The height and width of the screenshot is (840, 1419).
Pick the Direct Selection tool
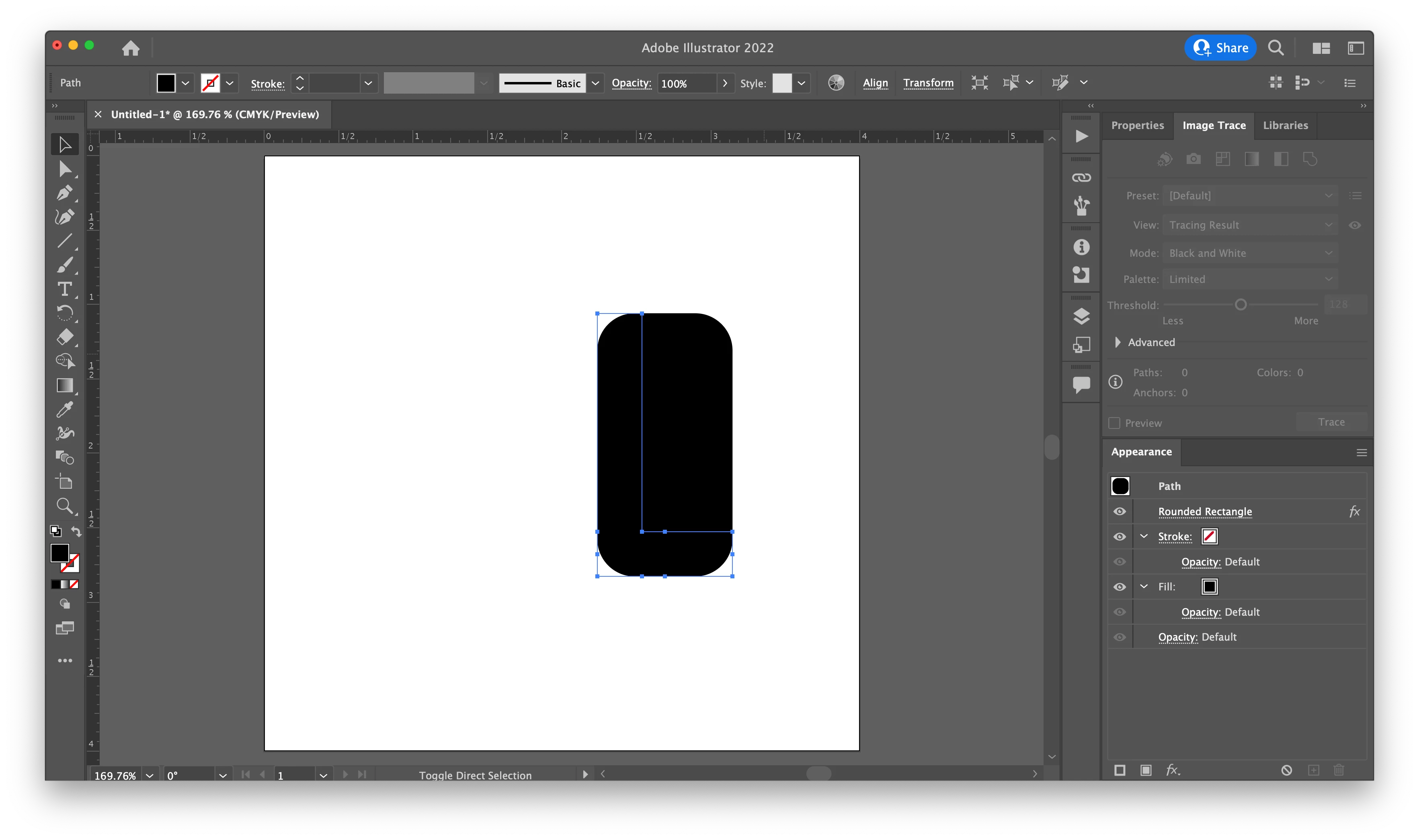65,169
